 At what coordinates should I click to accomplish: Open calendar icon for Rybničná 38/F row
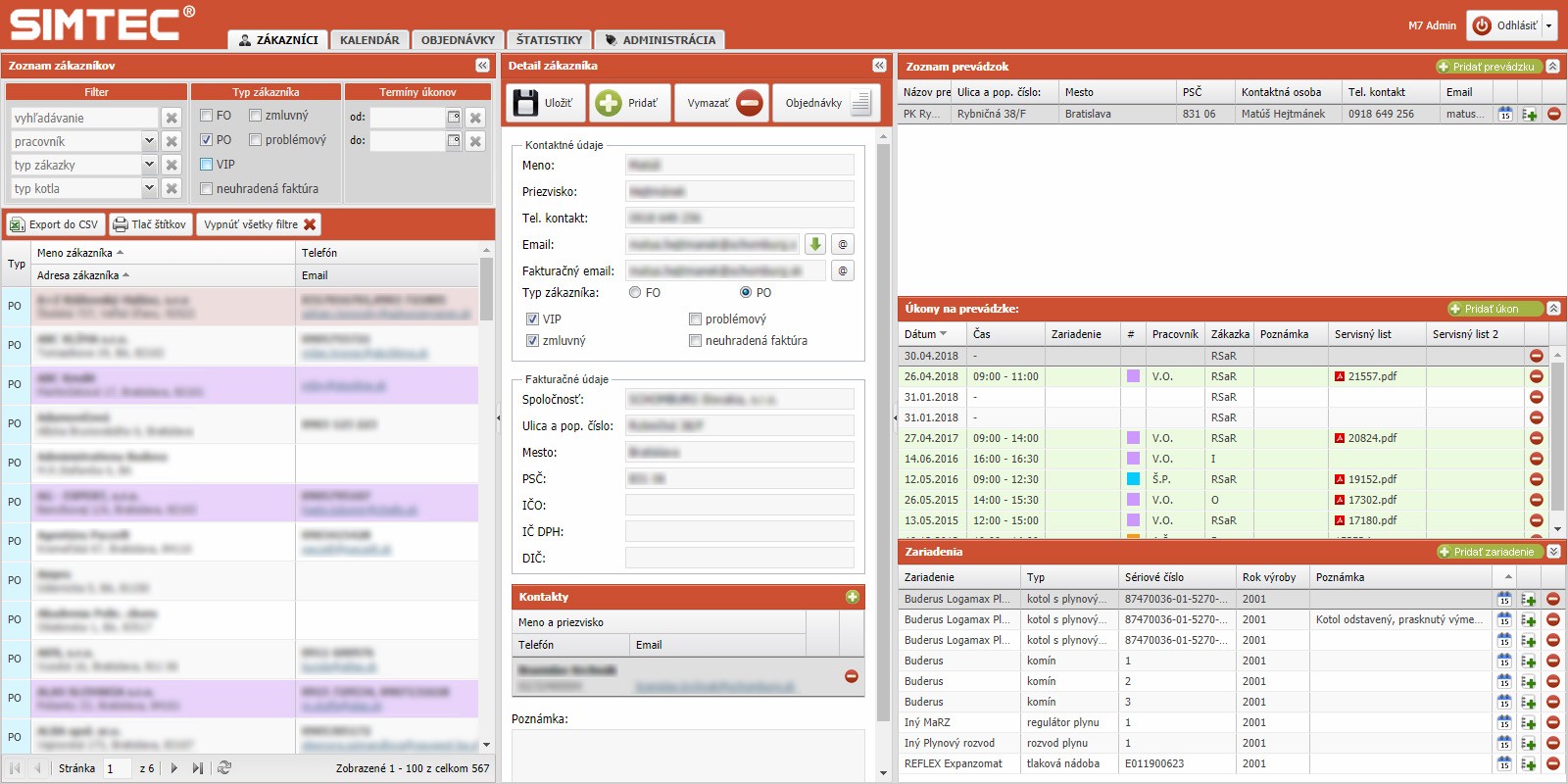(x=1505, y=114)
